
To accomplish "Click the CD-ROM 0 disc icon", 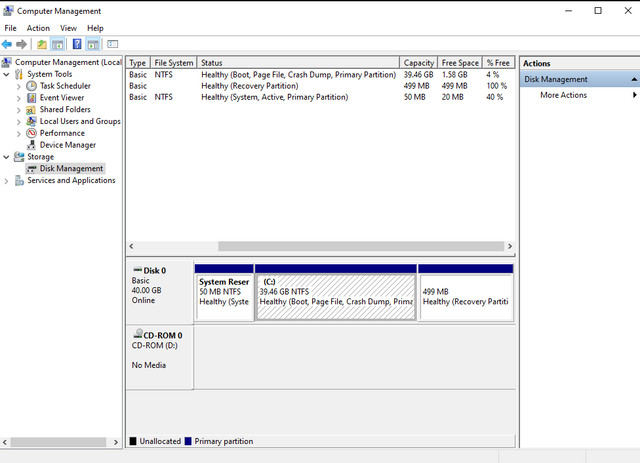I will [x=138, y=334].
